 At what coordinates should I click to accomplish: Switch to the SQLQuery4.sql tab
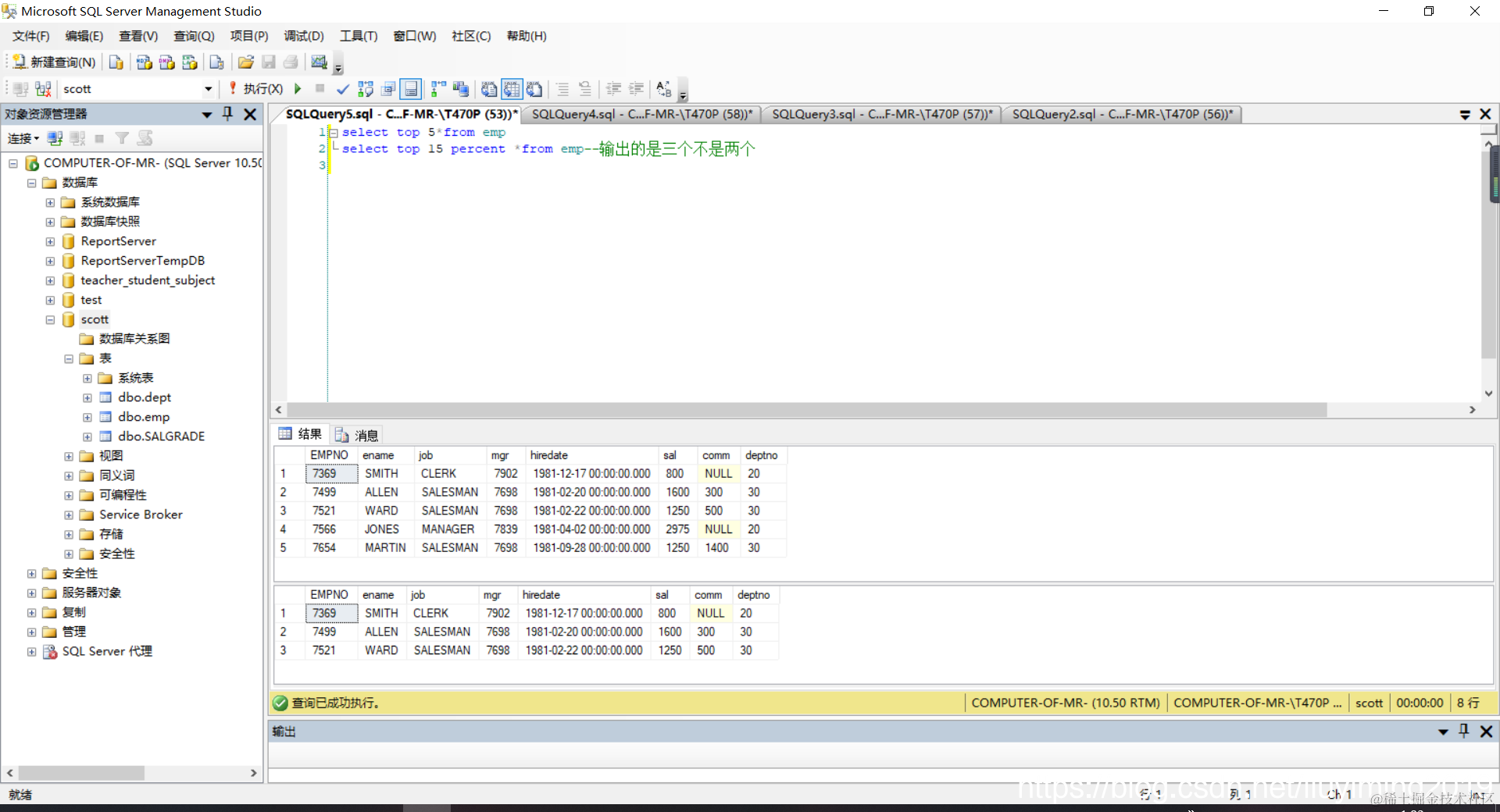(642, 114)
